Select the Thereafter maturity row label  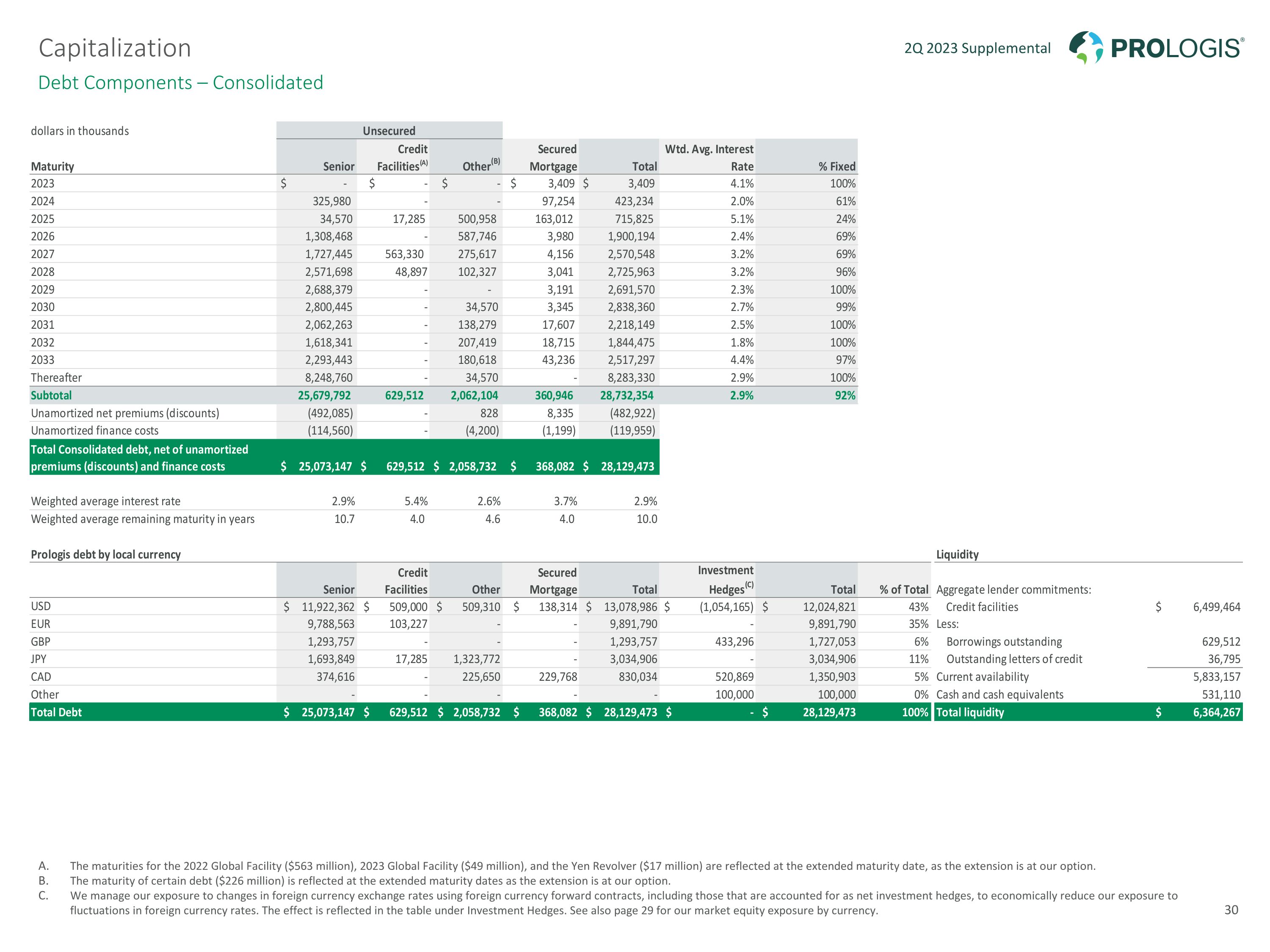click(x=56, y=377)
